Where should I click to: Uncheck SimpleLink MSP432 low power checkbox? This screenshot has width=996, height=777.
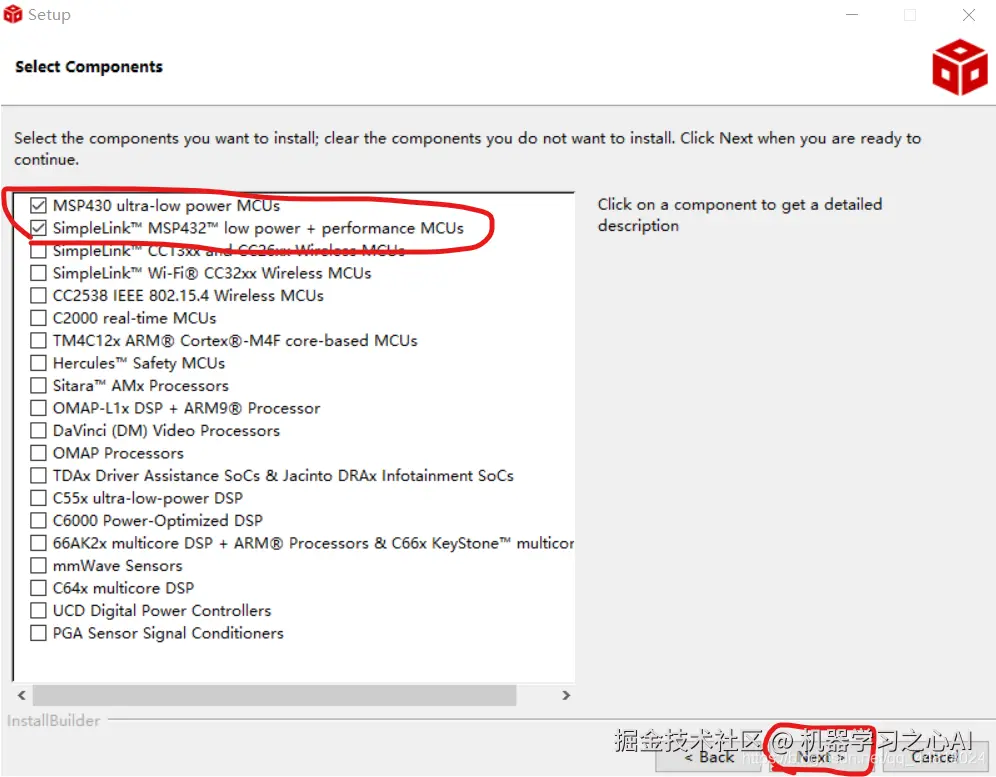tap(38, 228)
